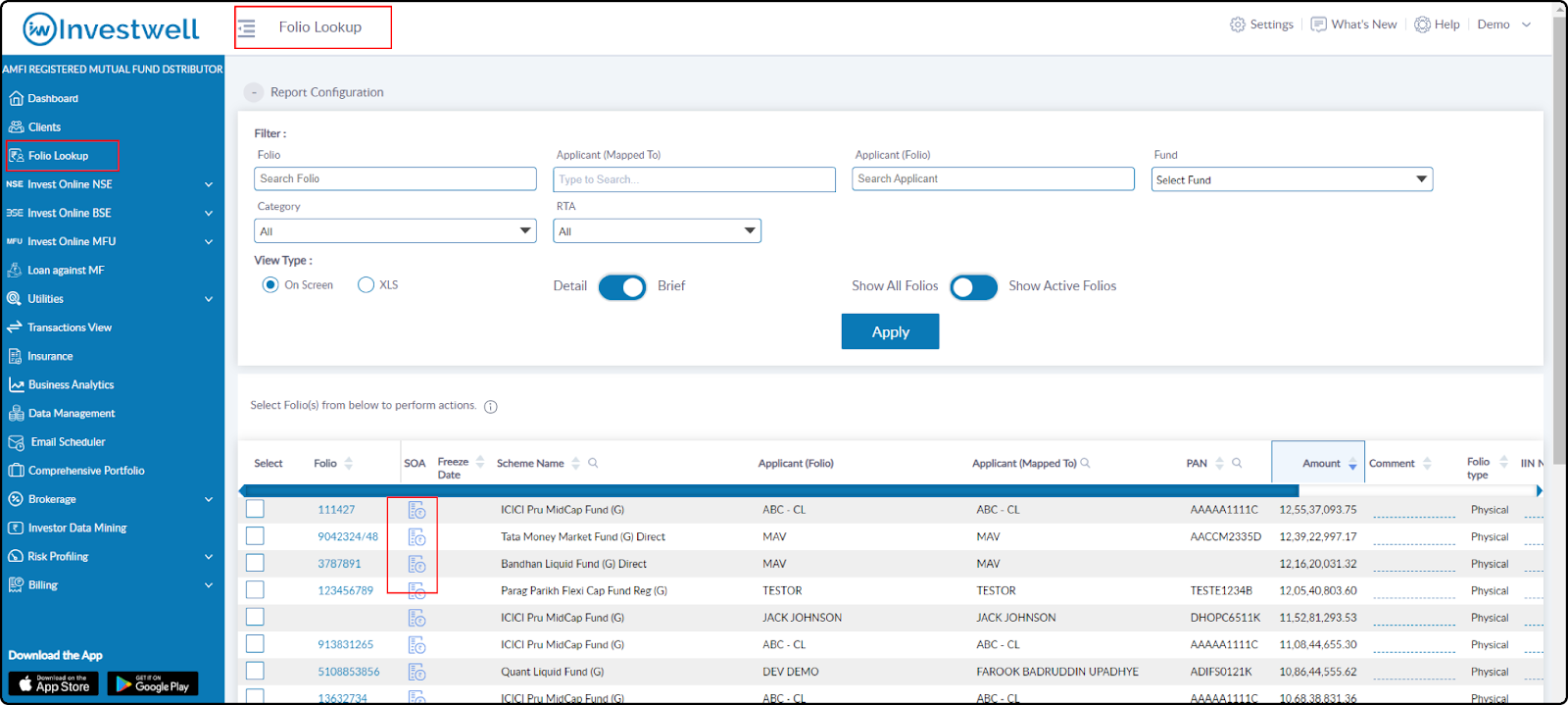The width and height of the screenshot is (1568, 705).
Task: Collapse the Report Configuration section
Action: (254, 92)
